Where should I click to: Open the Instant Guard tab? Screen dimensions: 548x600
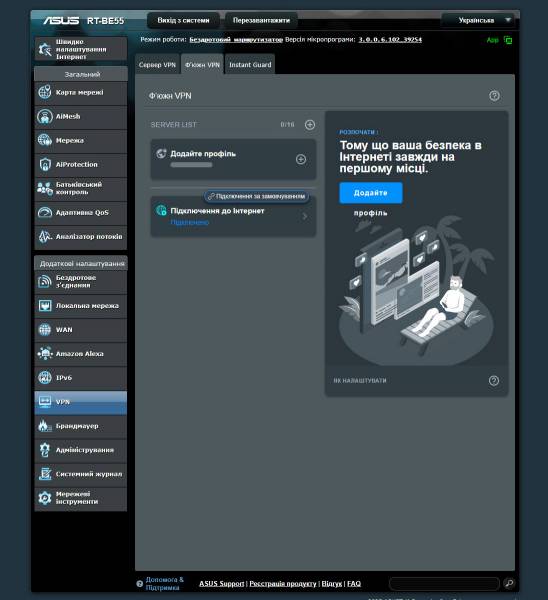coord(250,65)
